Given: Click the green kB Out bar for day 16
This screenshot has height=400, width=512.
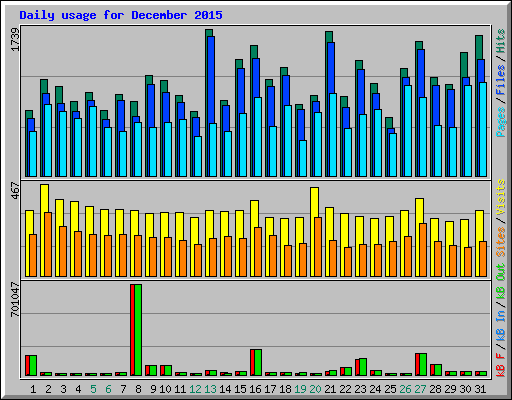Looking at the screenshot, I should (258, 363).
